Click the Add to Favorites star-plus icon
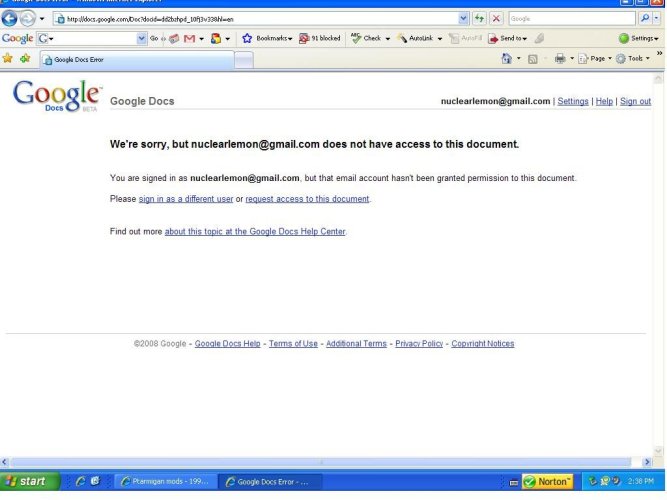Viewport: 667px width, 500px height. click(25, 58)
